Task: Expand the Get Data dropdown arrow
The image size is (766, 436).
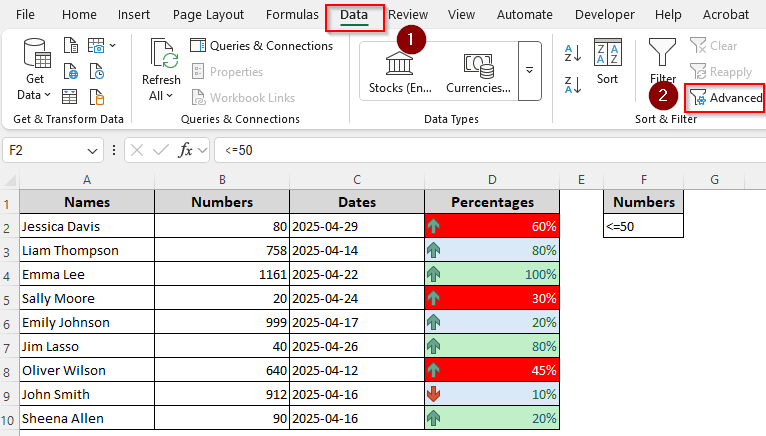Action: click(47, 95)
